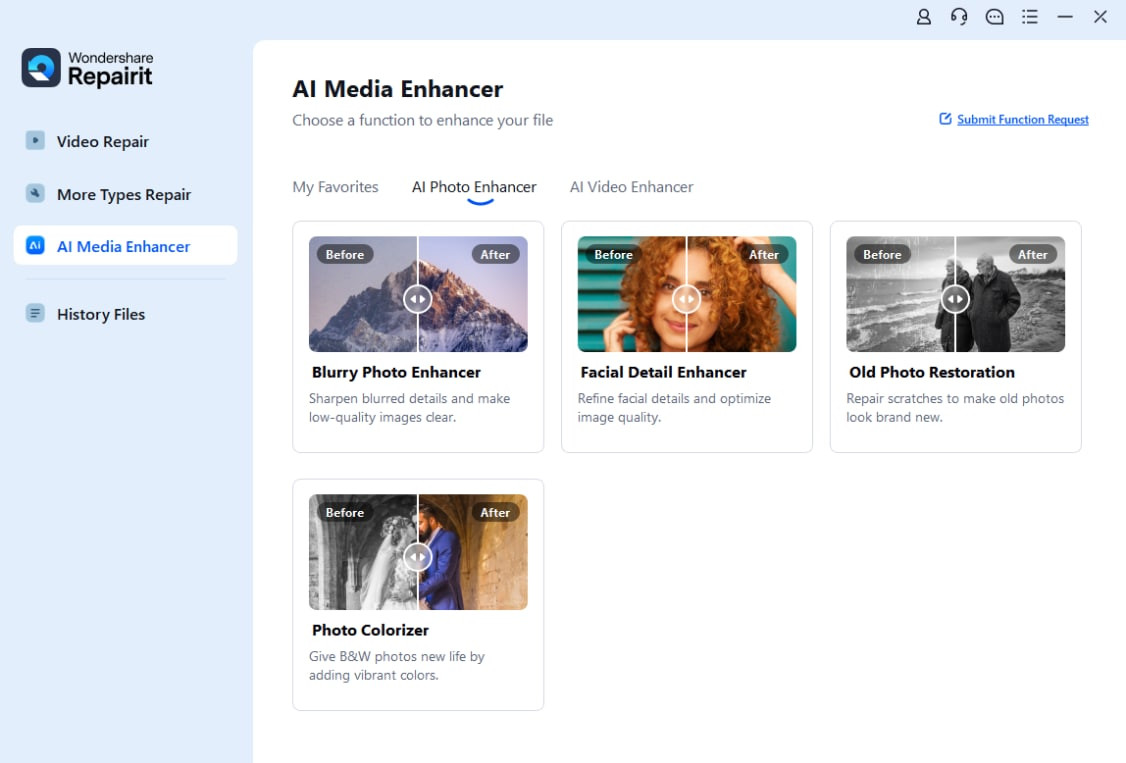Click the Photo Colorizer comparison slider handle

pos(417,556)
